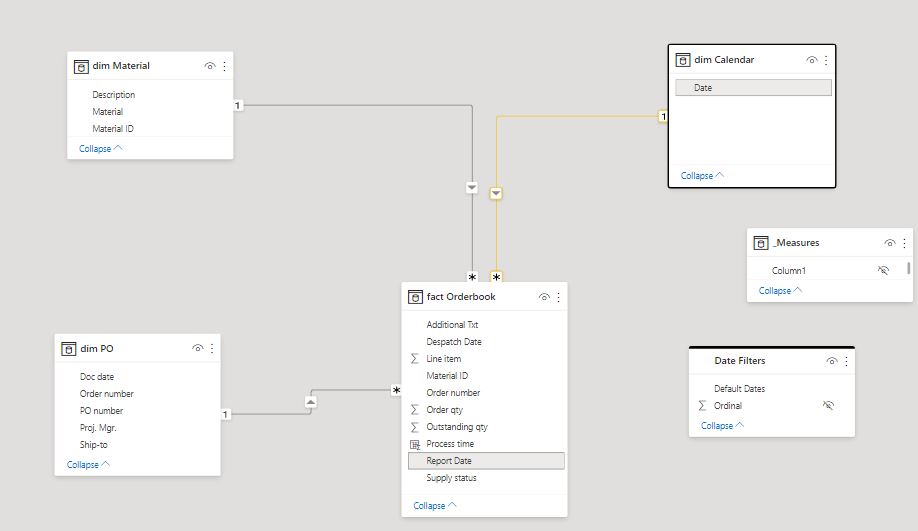Click the _Measures table icon

761,243
